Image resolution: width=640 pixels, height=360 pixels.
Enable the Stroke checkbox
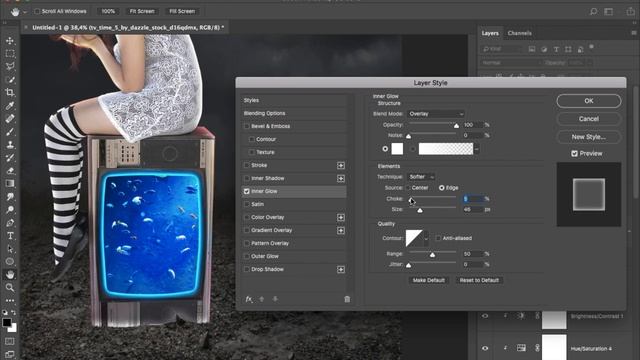tap(247, 165)
